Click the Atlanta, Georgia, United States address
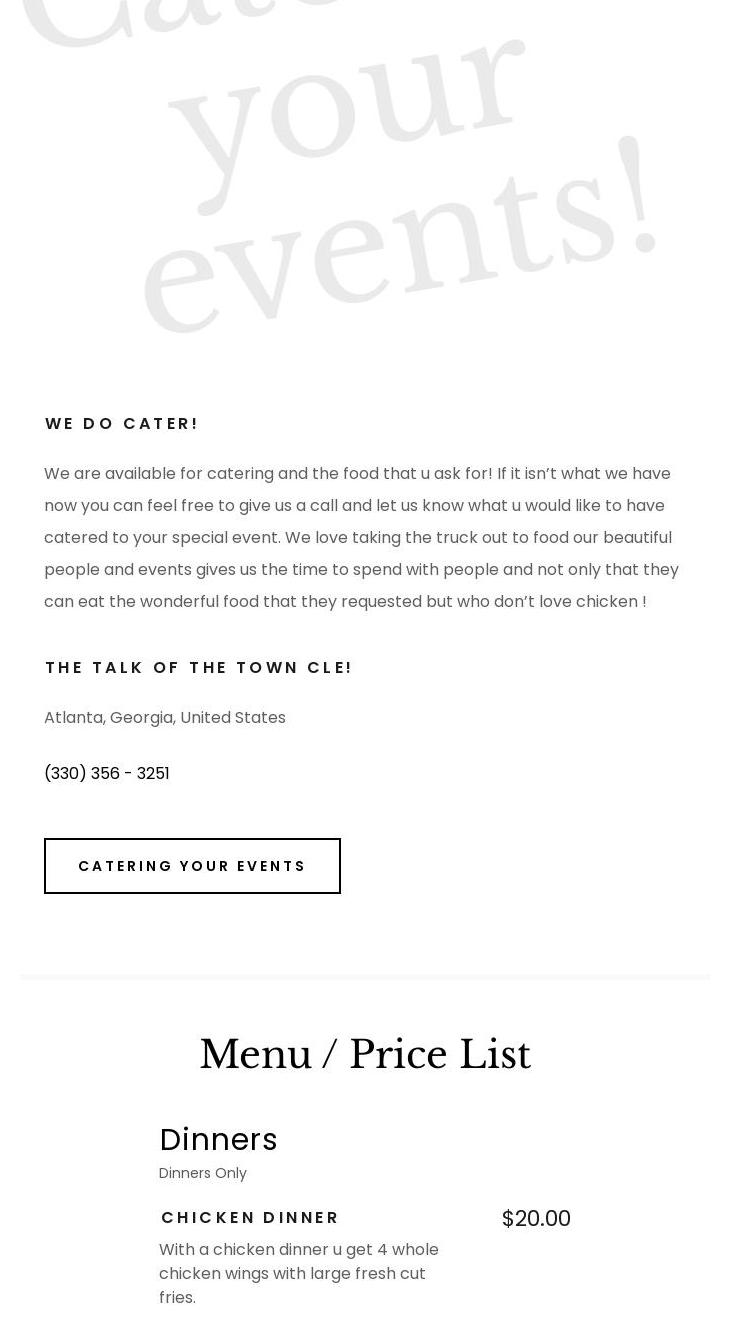This screenshot has width=750, height=1335. pos(165,717)
